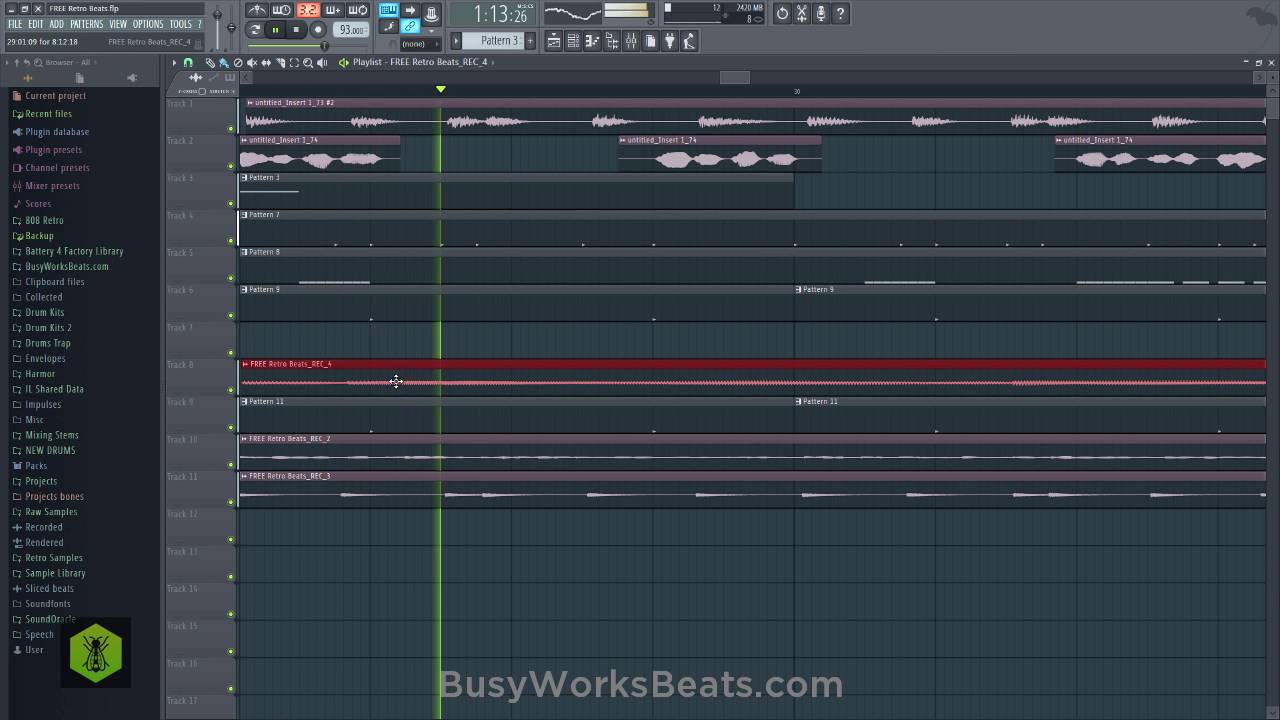Activate the Playback speaker tool in playlist
The height and width of the screenshot is (720, 1280).
pyautogui.click(x=322, y=62)
